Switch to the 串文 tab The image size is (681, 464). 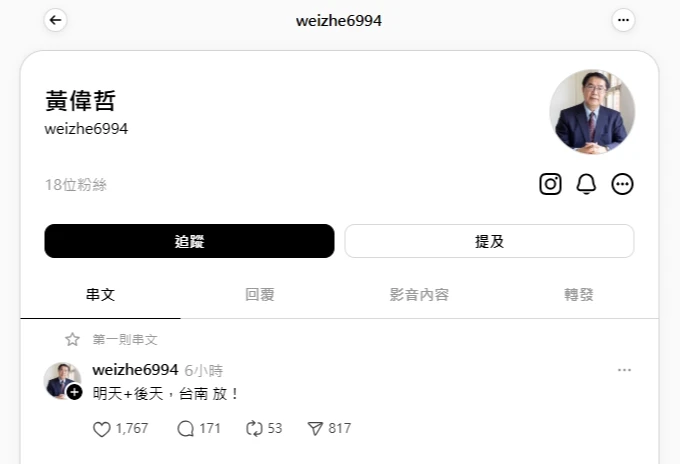pyautogui.click(x=100, y=295)
